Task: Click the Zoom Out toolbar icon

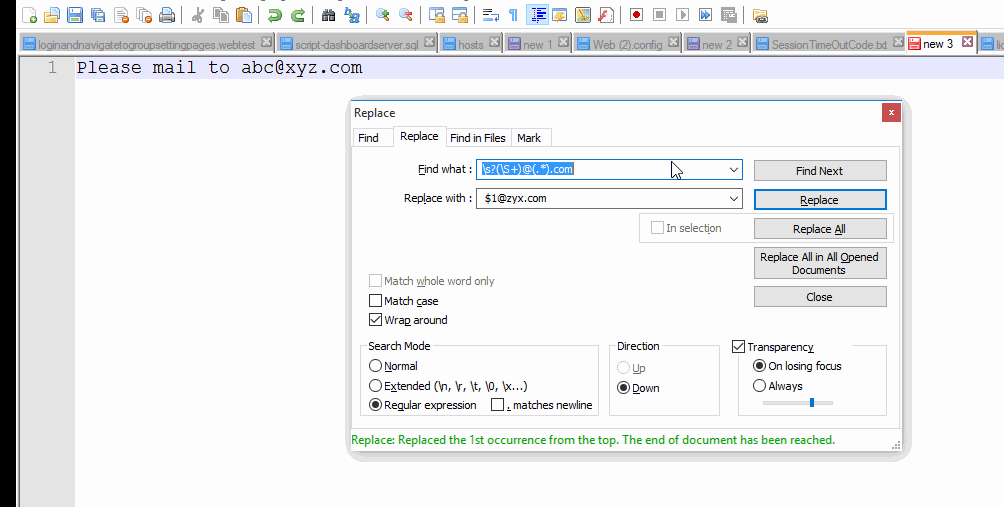Action: [x=405, y=15]
